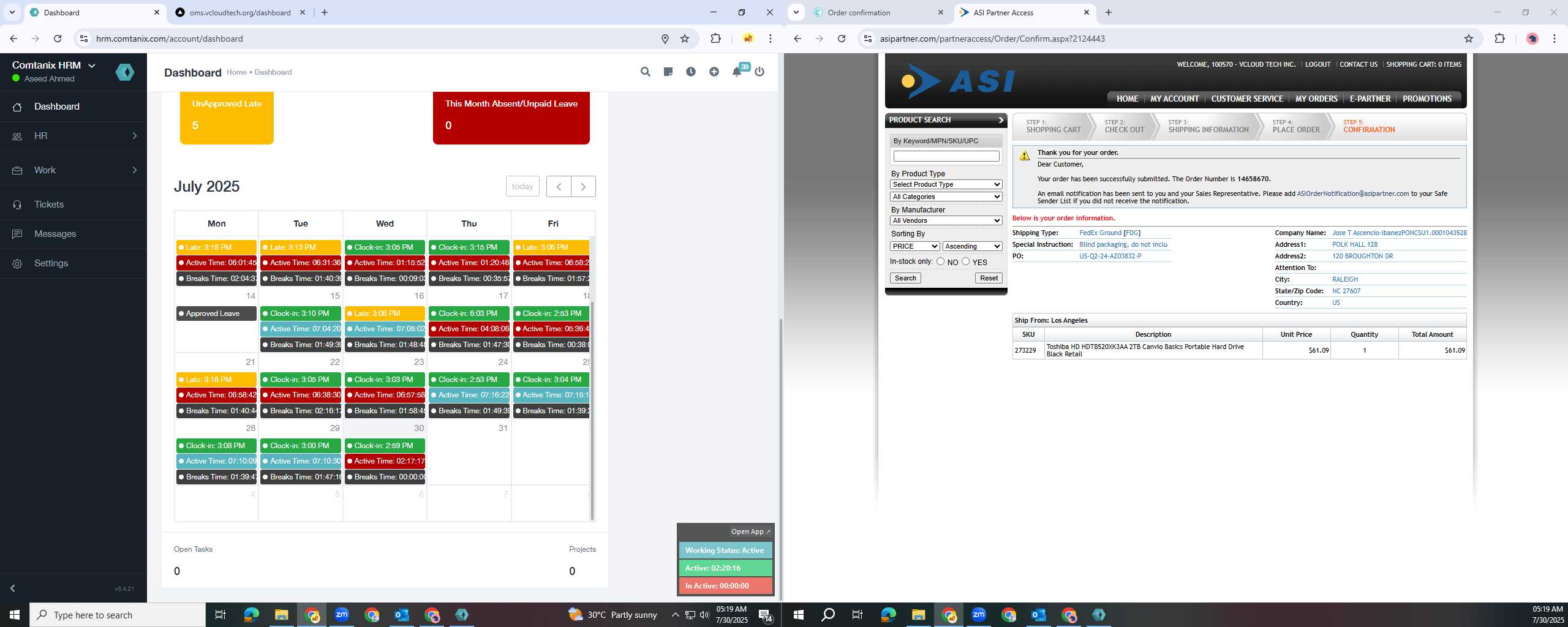Open the Select Product Type dropdown
The width and height of the screenshot is (1568, 627).
click(946, 184)
